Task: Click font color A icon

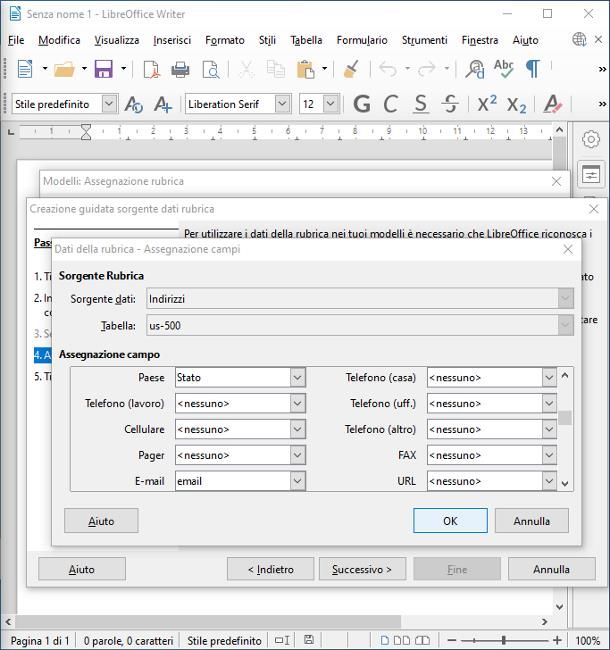Action: click(x=553, y=104)
